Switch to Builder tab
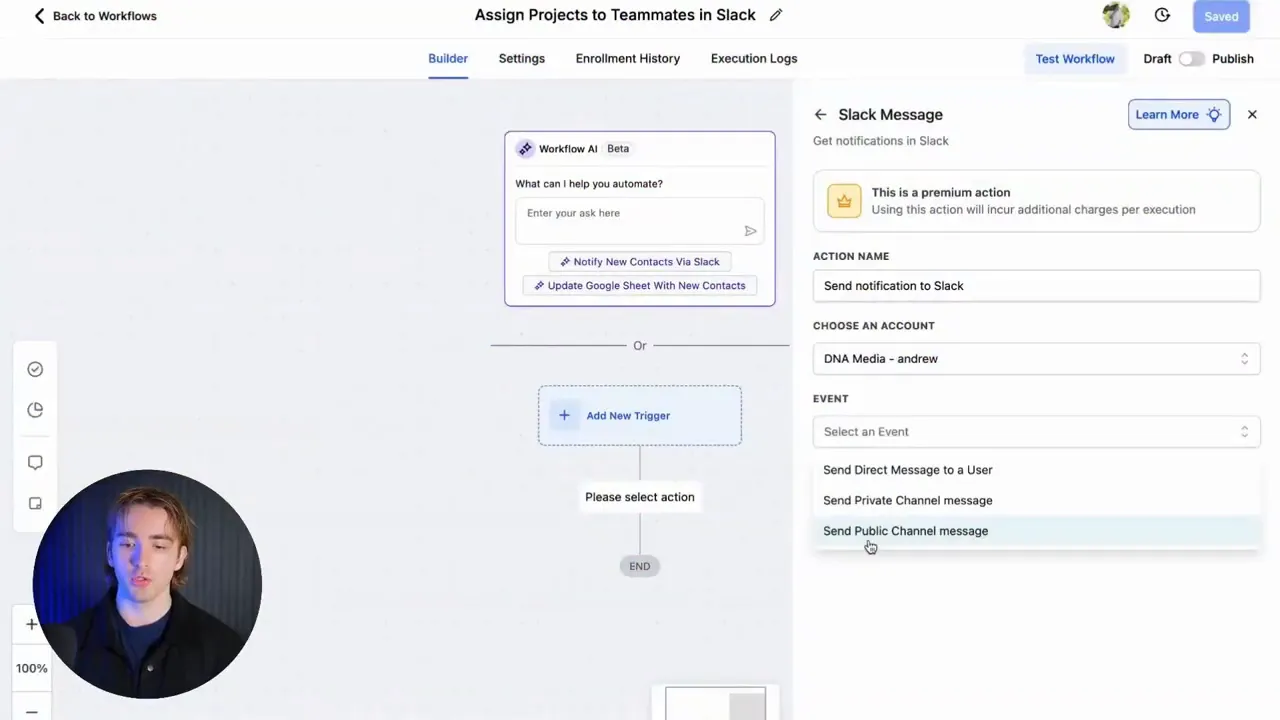Screen dimensions: 1280x720 coord(448,58)
